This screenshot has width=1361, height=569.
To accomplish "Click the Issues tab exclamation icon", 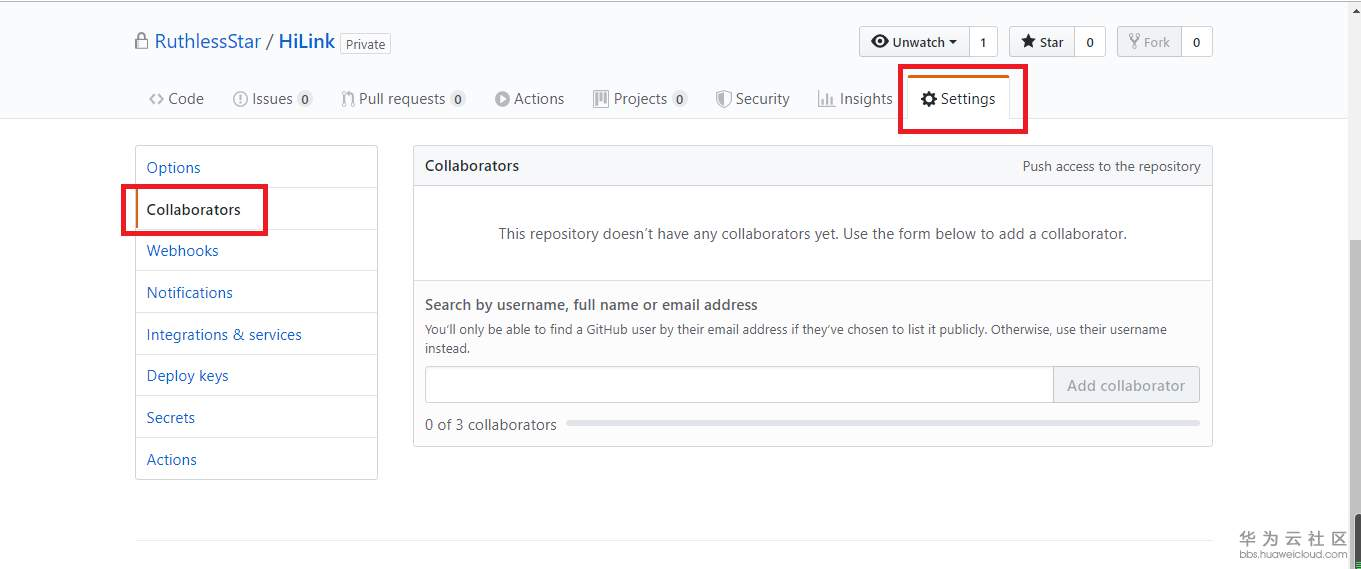I will tap(240, 99).
